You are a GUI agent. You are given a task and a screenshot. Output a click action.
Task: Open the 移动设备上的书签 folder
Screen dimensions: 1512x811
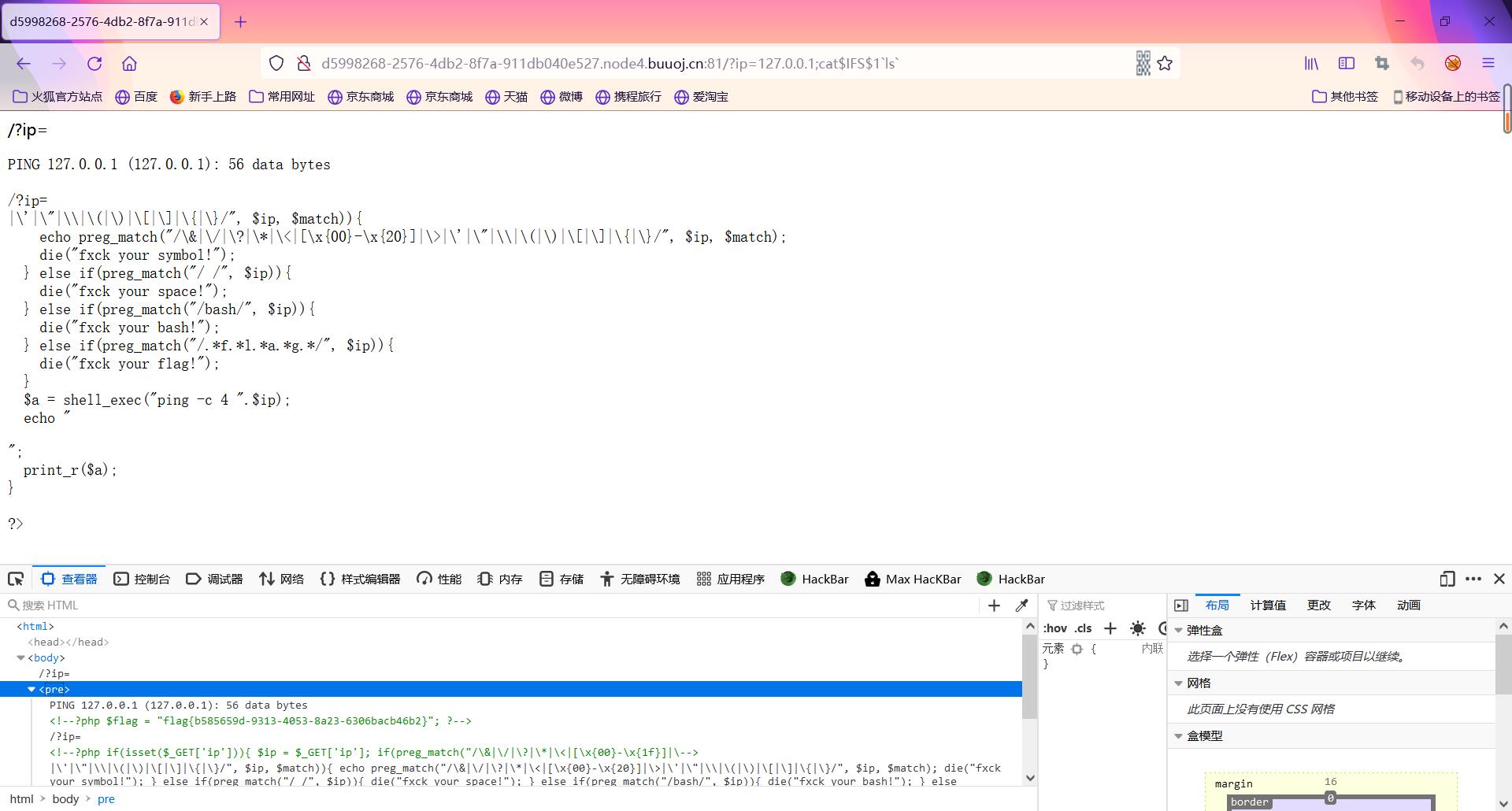point(1446,97)
